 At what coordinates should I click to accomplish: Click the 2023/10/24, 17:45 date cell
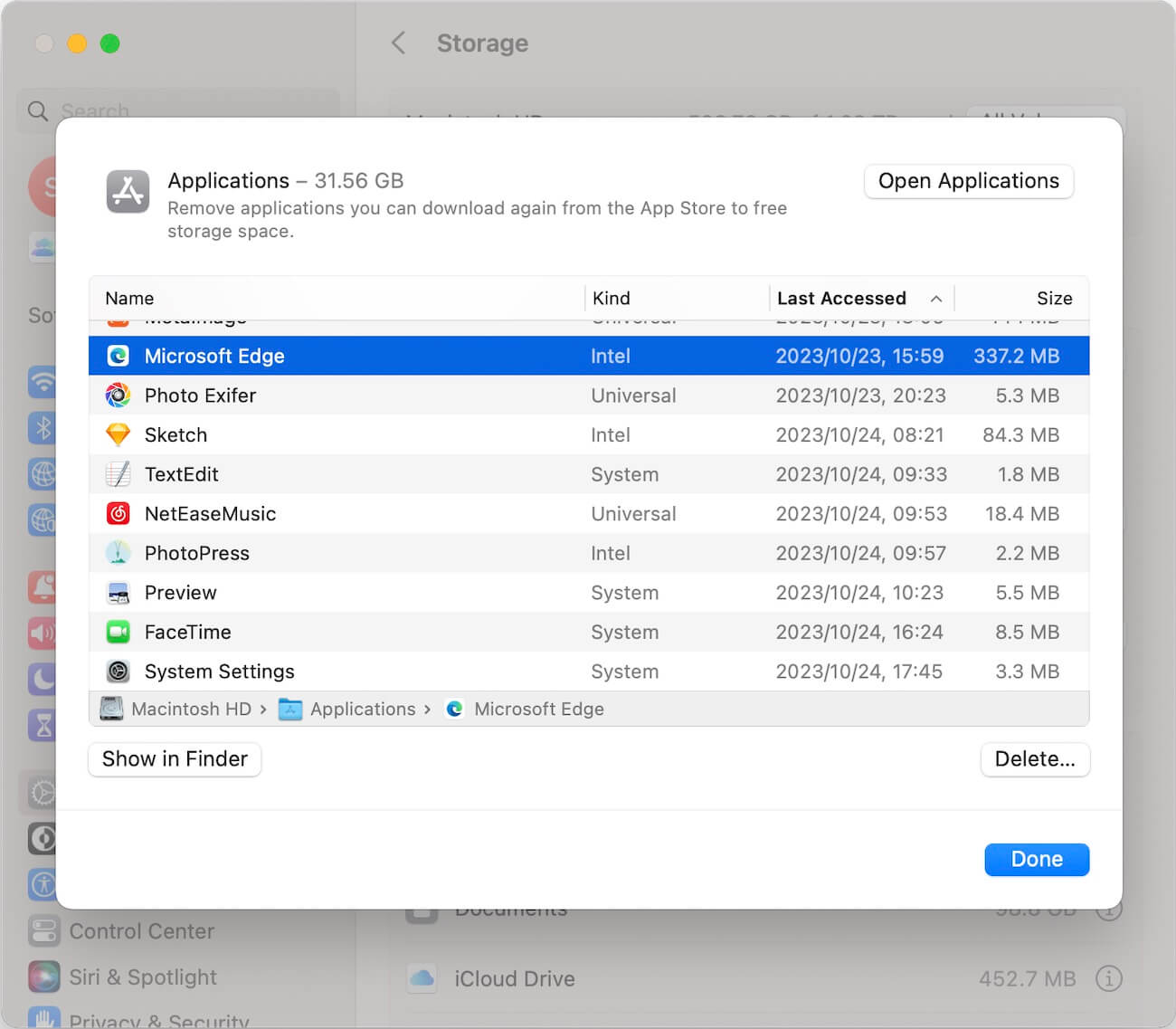point(858,672)
